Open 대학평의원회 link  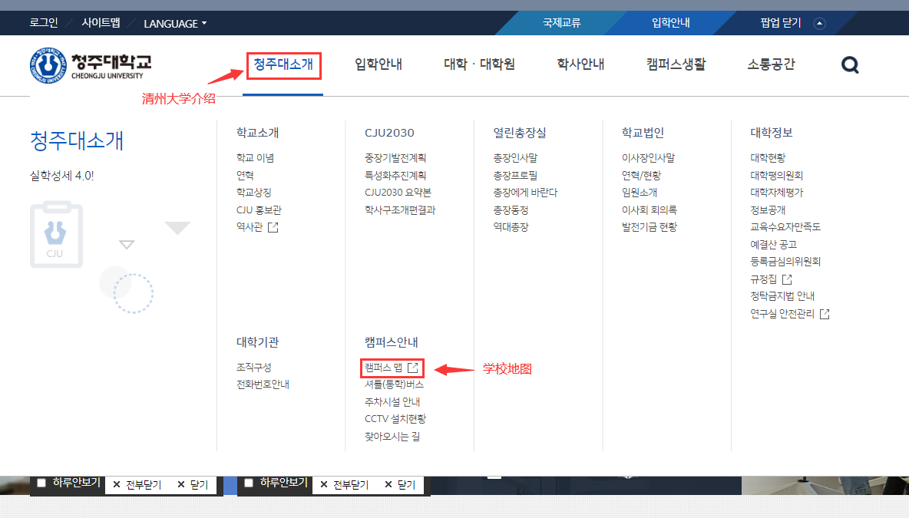(777, 175)
